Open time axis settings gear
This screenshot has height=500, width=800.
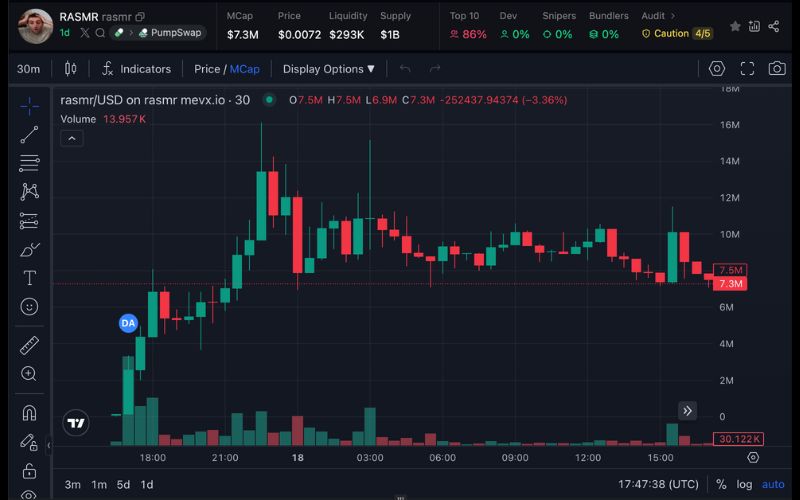[753, 457]
